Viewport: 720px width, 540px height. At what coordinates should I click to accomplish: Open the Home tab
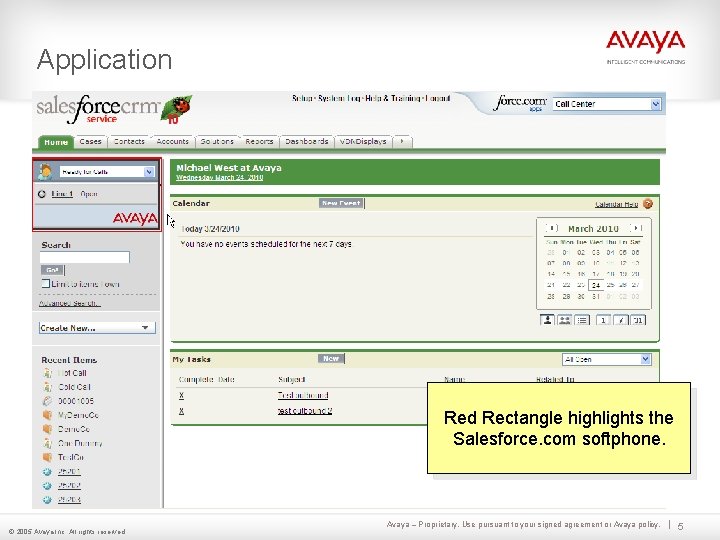[x=56, y=142]
